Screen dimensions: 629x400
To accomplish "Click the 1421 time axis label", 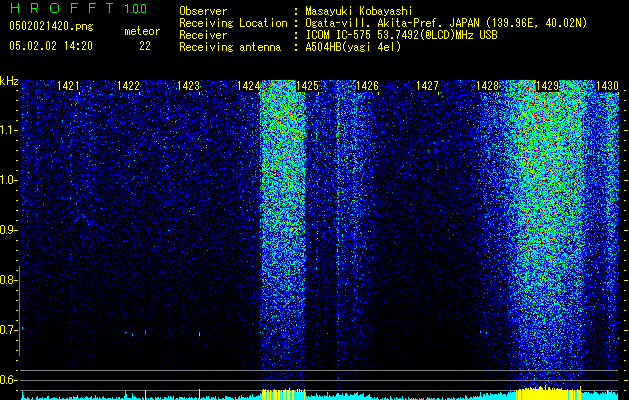I will click(68, 86).
